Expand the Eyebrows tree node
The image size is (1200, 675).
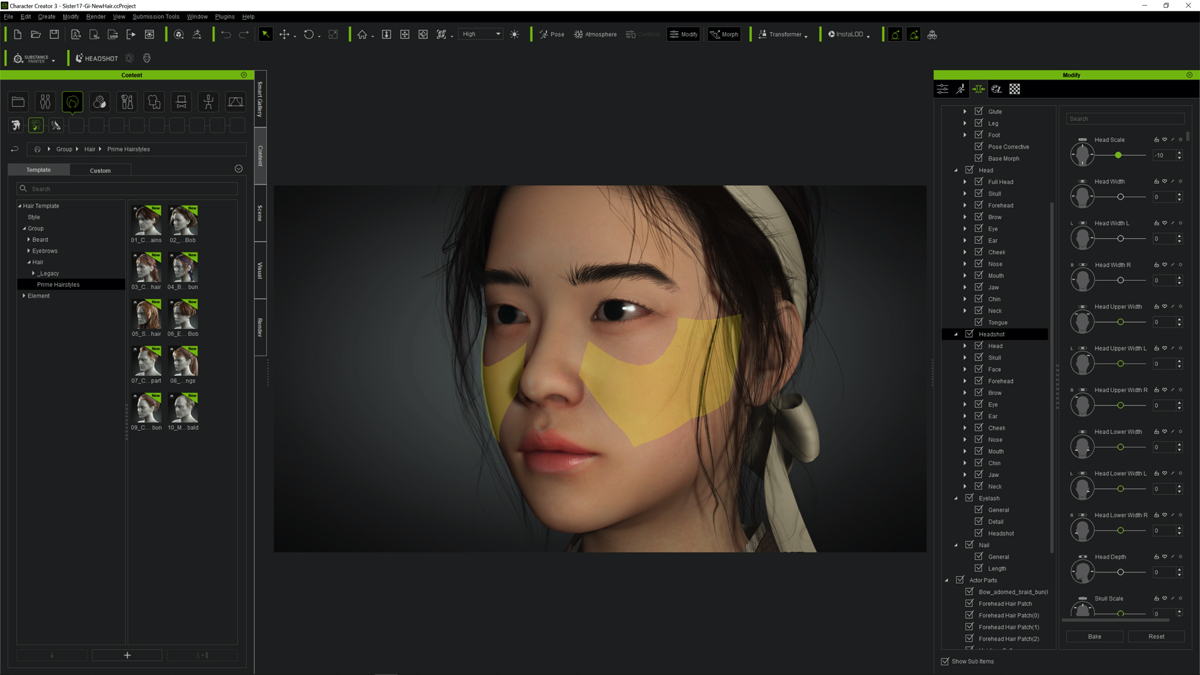(29, 251)
